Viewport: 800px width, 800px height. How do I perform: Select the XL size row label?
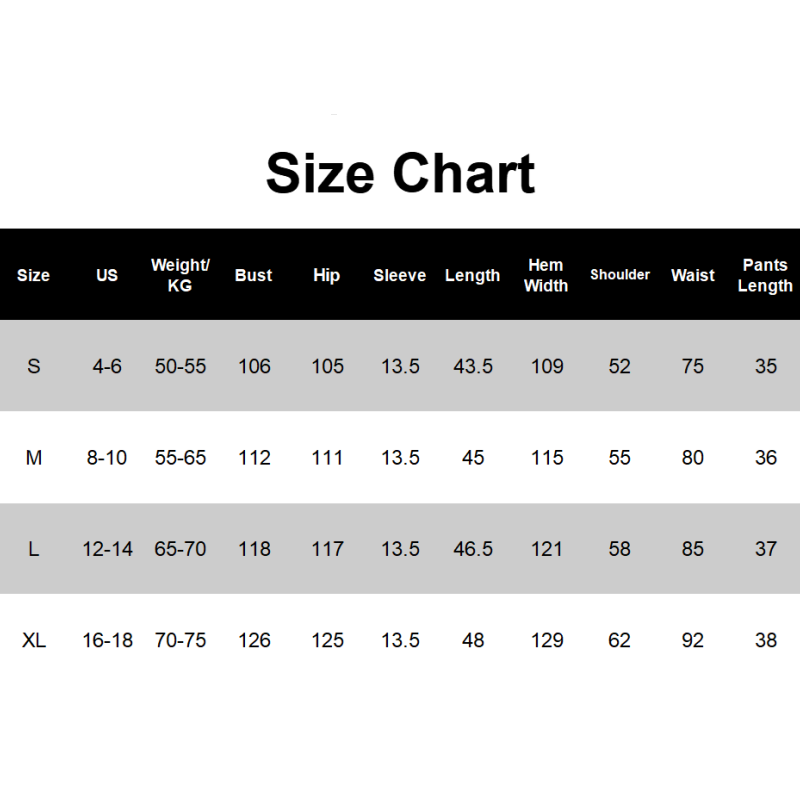(34, 640)
